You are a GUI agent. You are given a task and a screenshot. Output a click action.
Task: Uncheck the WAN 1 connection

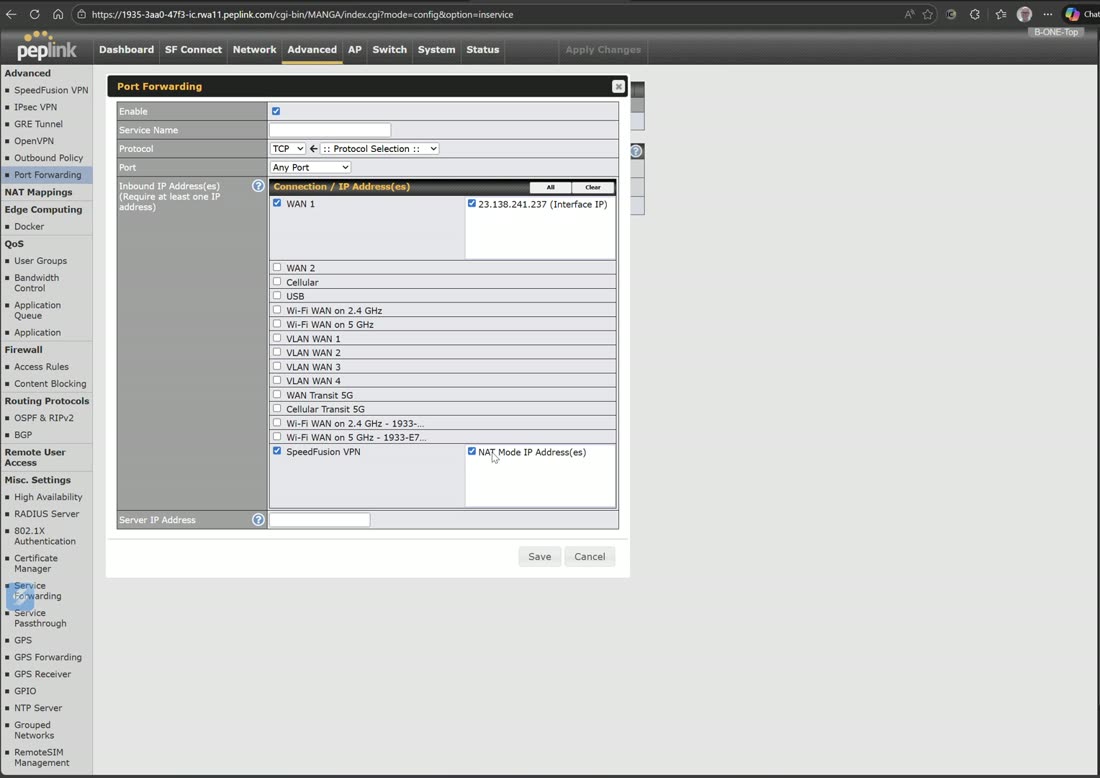click(x=277, y=203)
